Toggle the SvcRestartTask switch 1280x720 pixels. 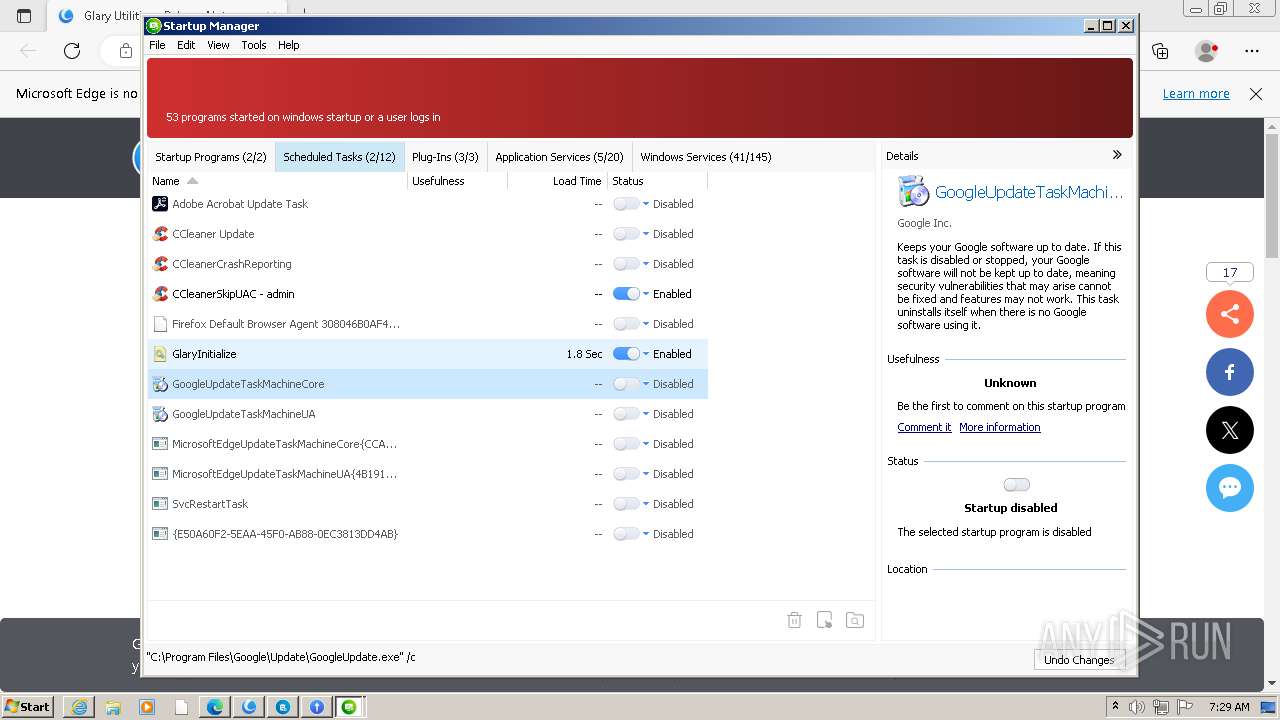click(626, 504)
